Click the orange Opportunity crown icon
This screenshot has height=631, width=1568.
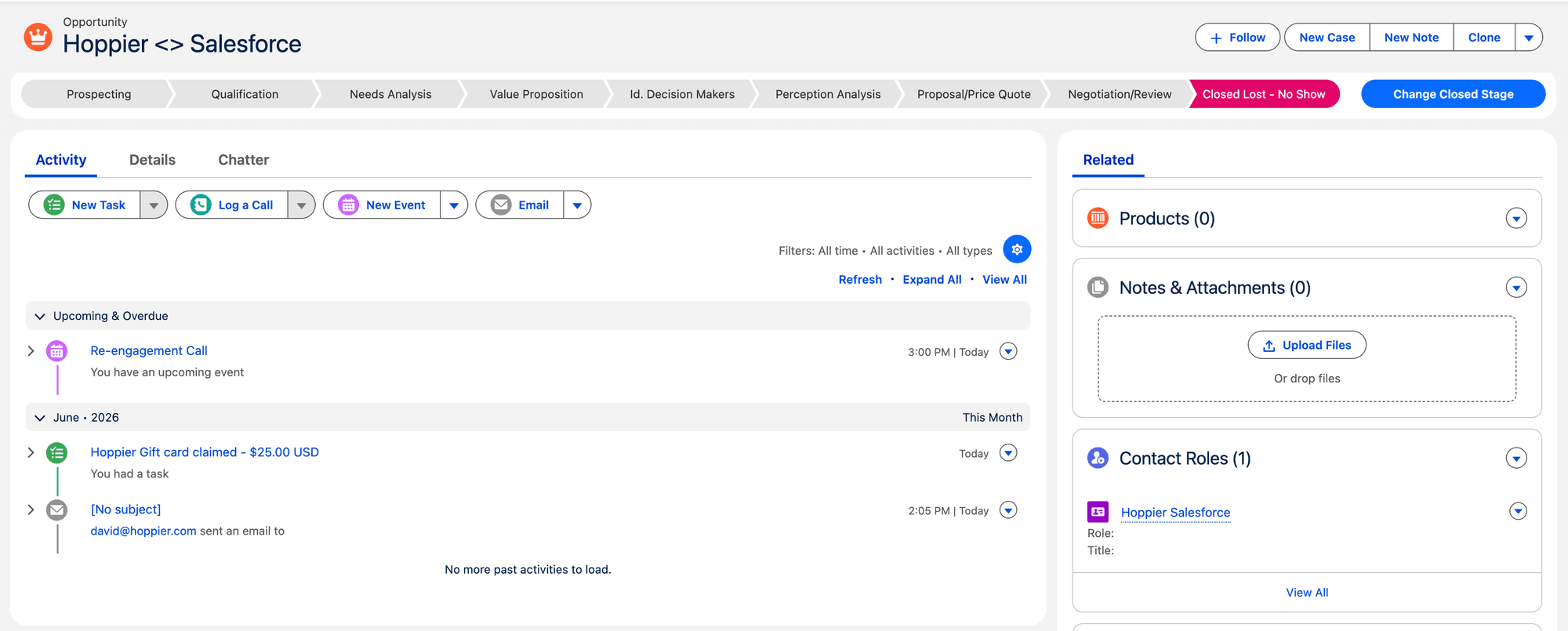(38, 37)
